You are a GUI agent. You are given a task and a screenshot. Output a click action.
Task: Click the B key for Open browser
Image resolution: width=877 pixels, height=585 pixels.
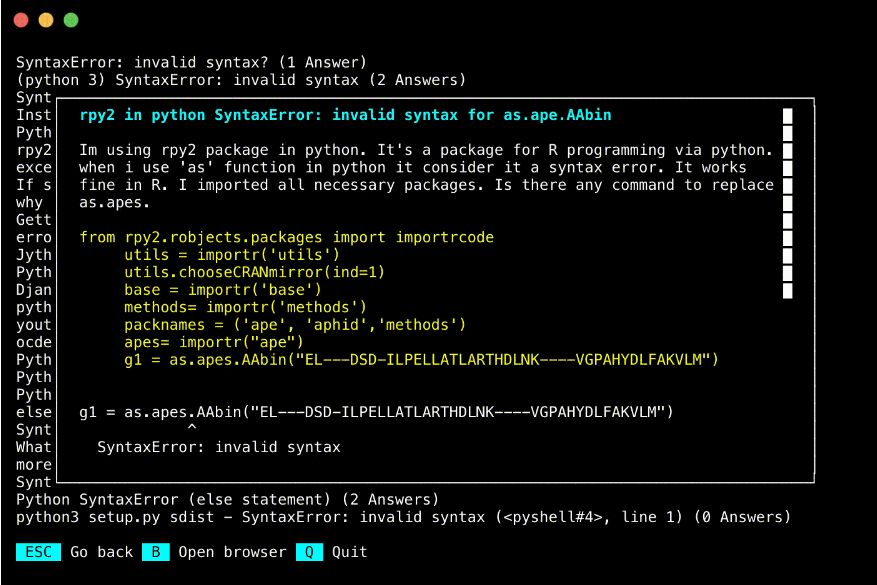(x=155, y=552)
